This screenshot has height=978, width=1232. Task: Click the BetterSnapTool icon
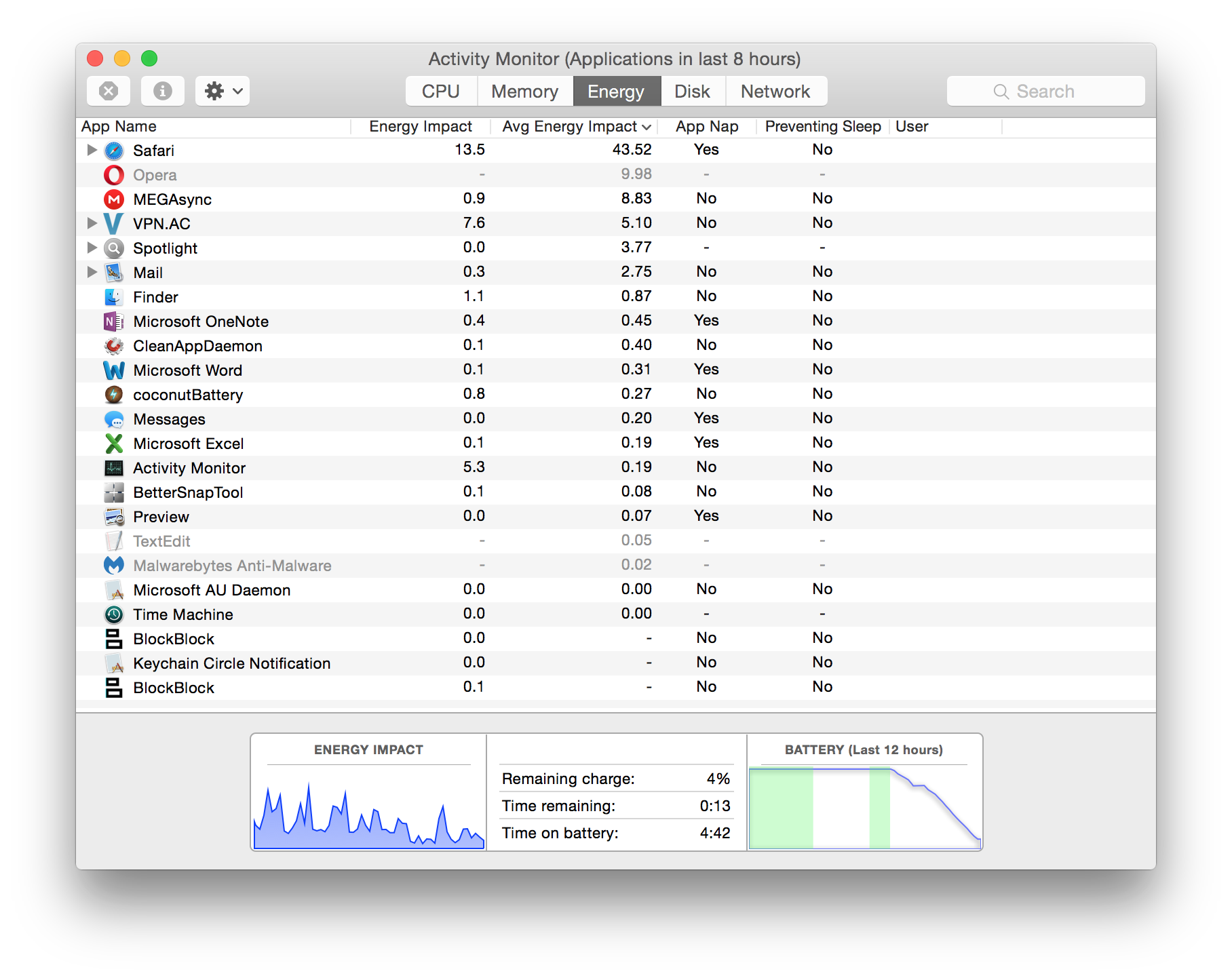(114, 492)
